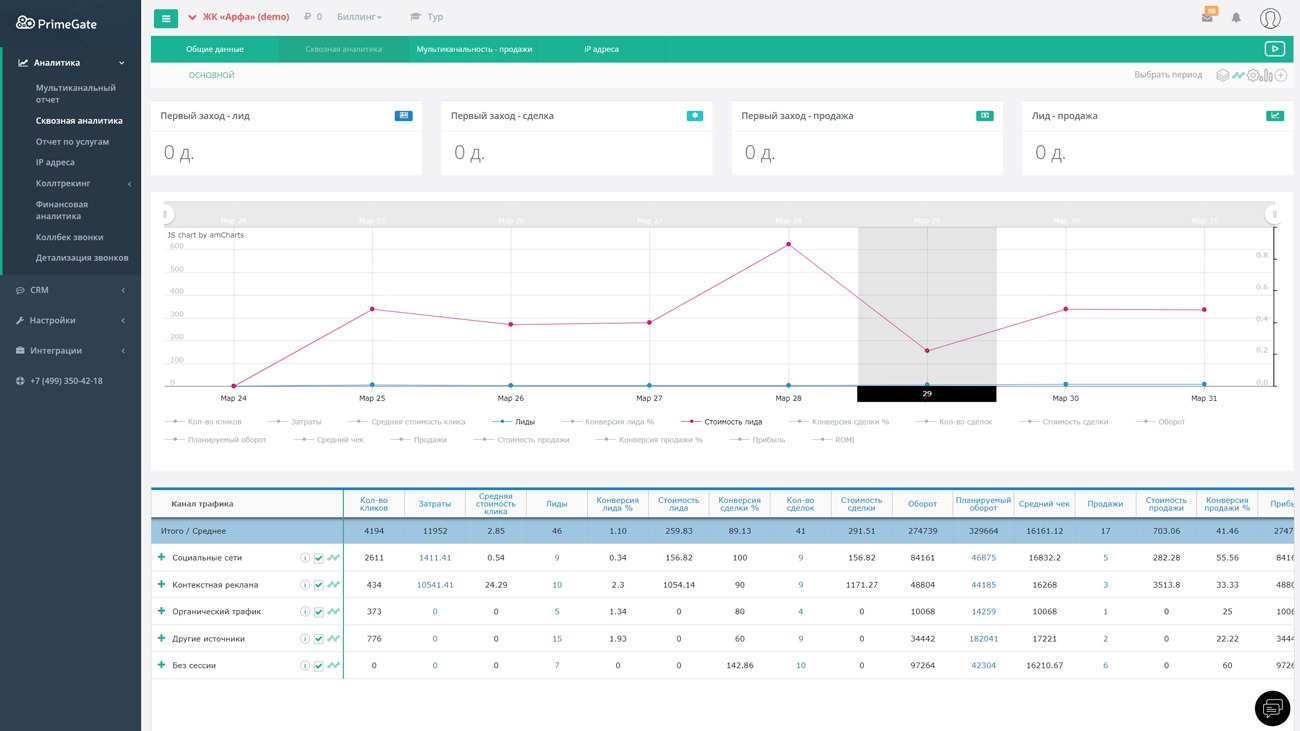Click the video play icon in green bar
The height and width of the screenshot is (731, 1300).
tap(1274, 49)
